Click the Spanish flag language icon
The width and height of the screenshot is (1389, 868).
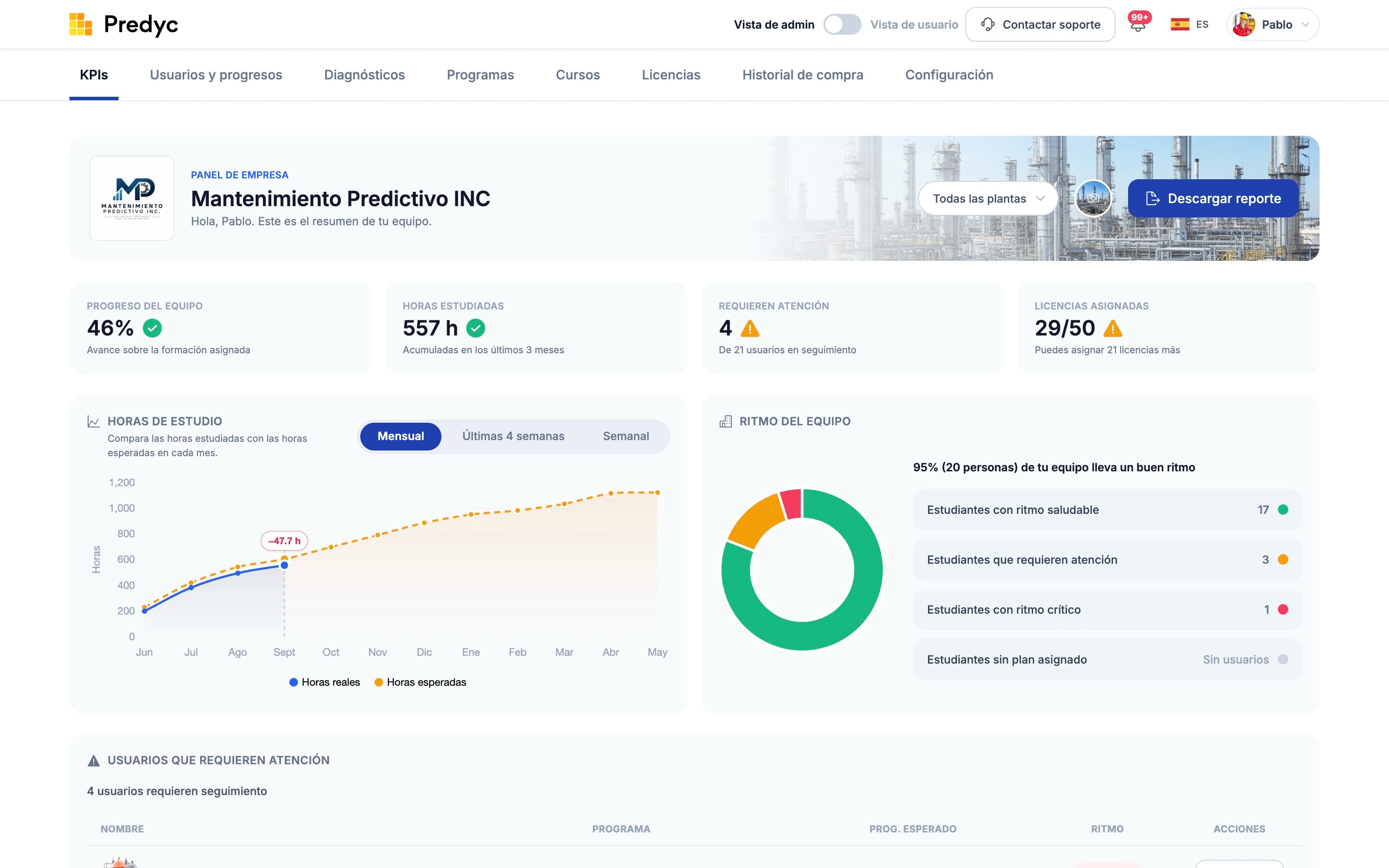pos(1179,24)
